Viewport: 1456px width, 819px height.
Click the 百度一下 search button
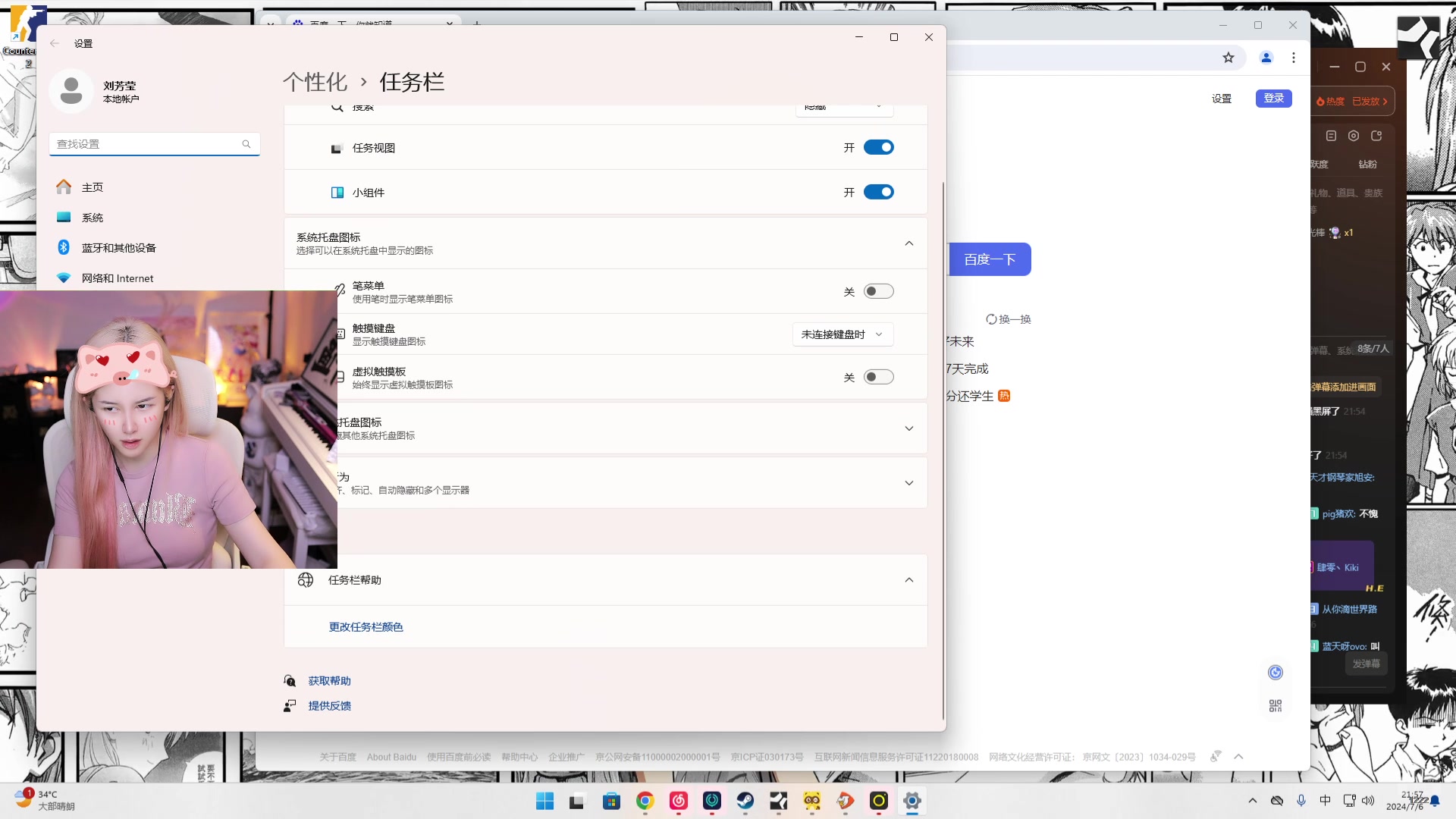990,259
